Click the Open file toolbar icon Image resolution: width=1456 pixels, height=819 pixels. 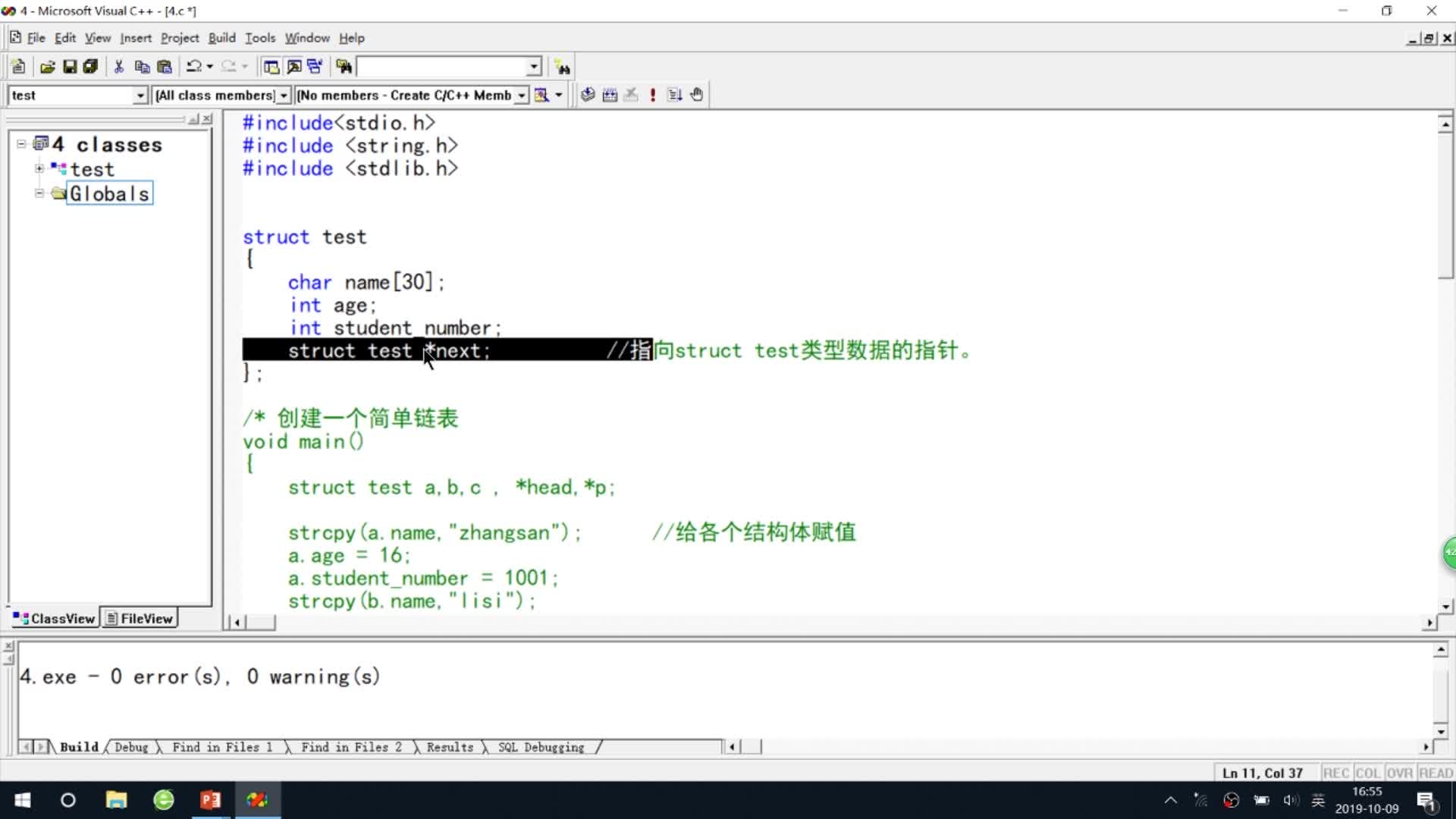click(47, 67)
